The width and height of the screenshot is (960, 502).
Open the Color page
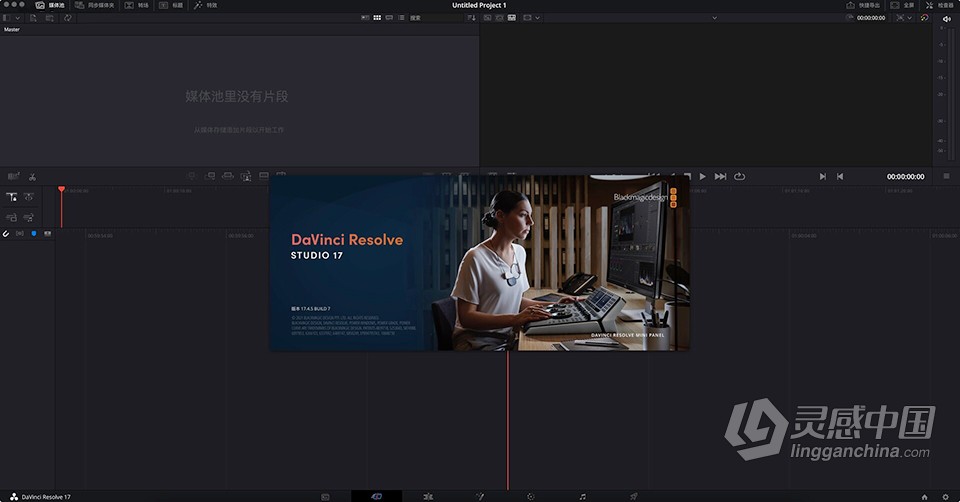[531, 496]
